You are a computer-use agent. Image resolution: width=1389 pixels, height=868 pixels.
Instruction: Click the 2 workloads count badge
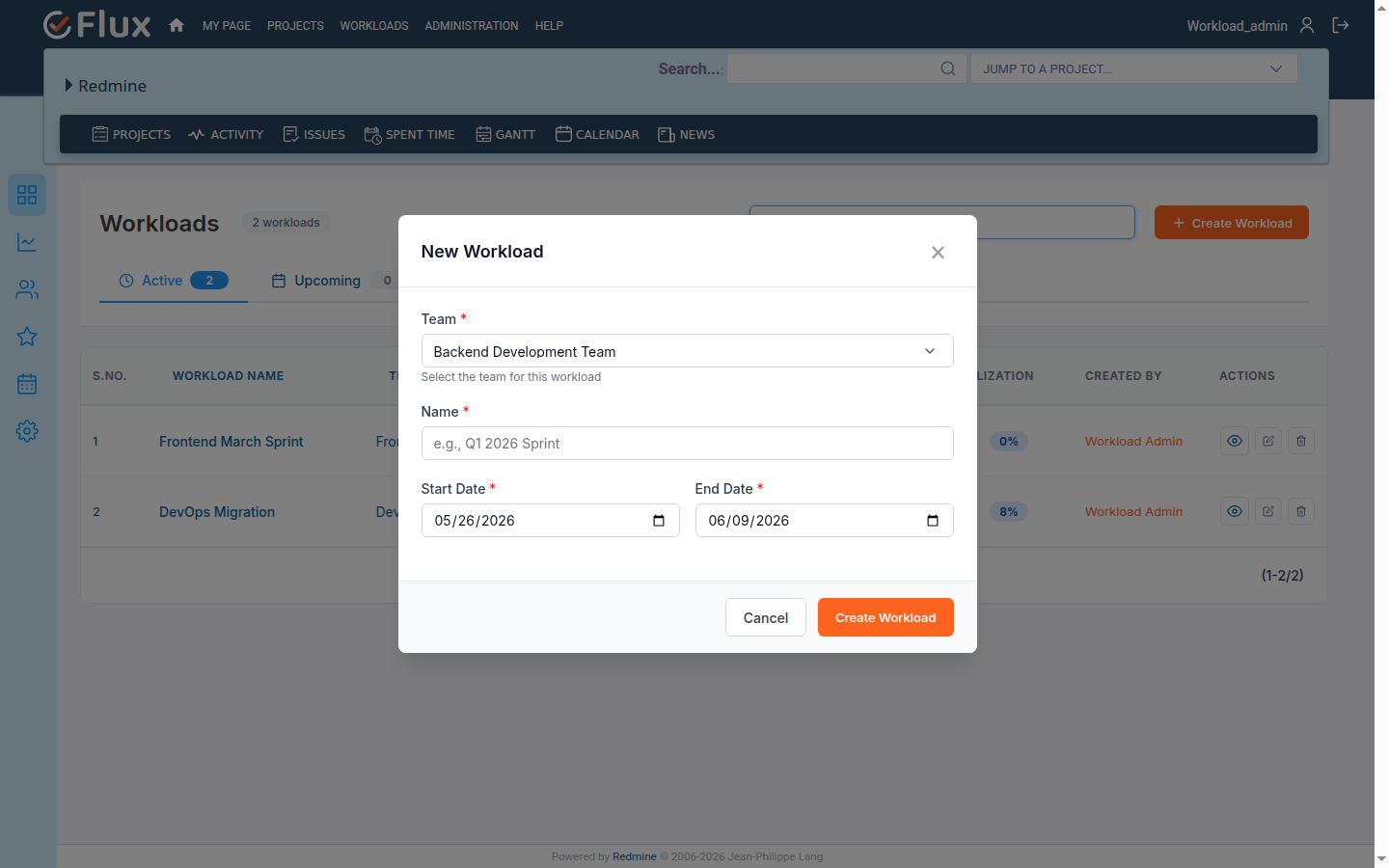point(286,223)
